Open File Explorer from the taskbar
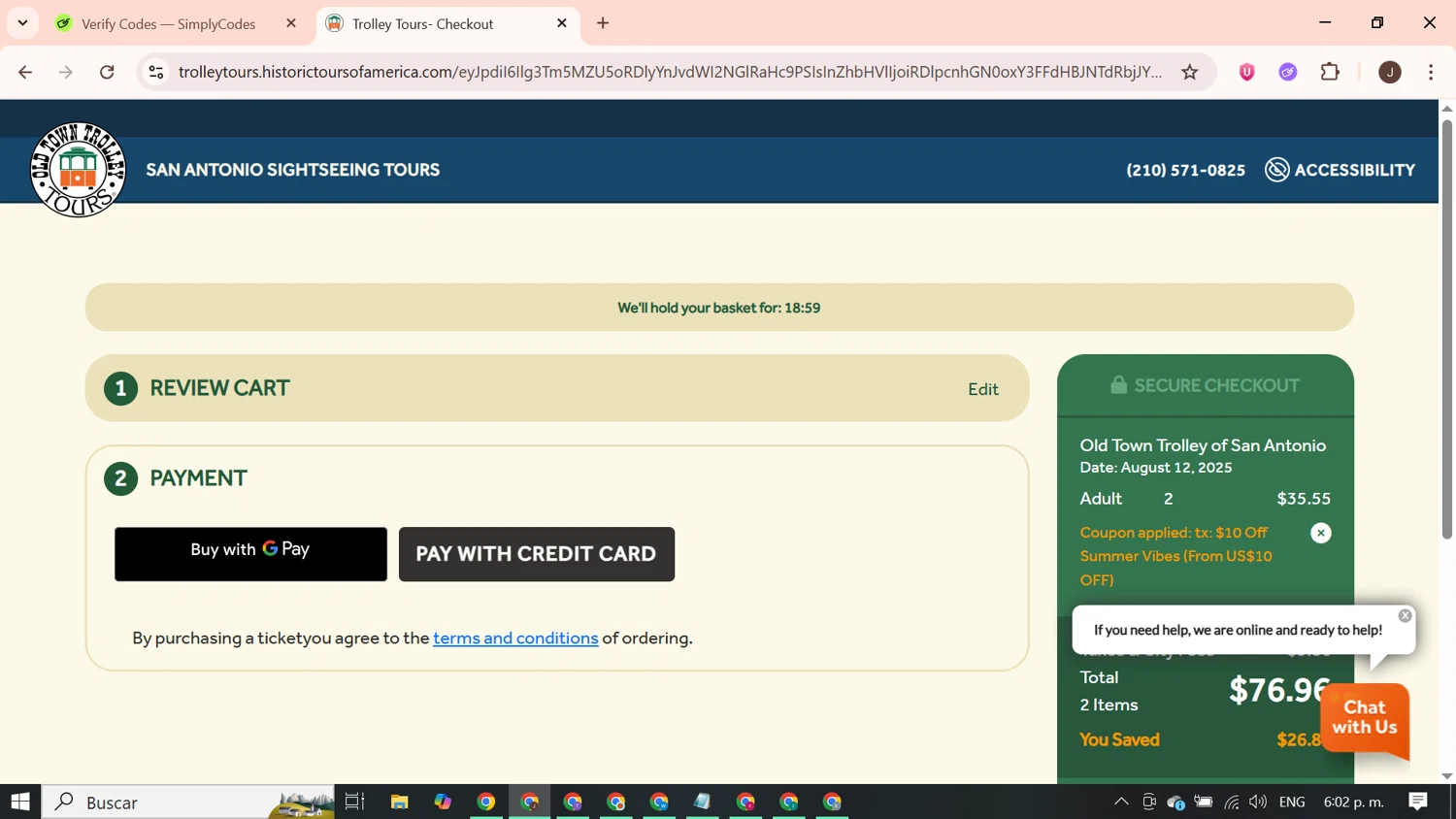The image size is (1456, 819). pyautogui.click(x=399, y=802)
